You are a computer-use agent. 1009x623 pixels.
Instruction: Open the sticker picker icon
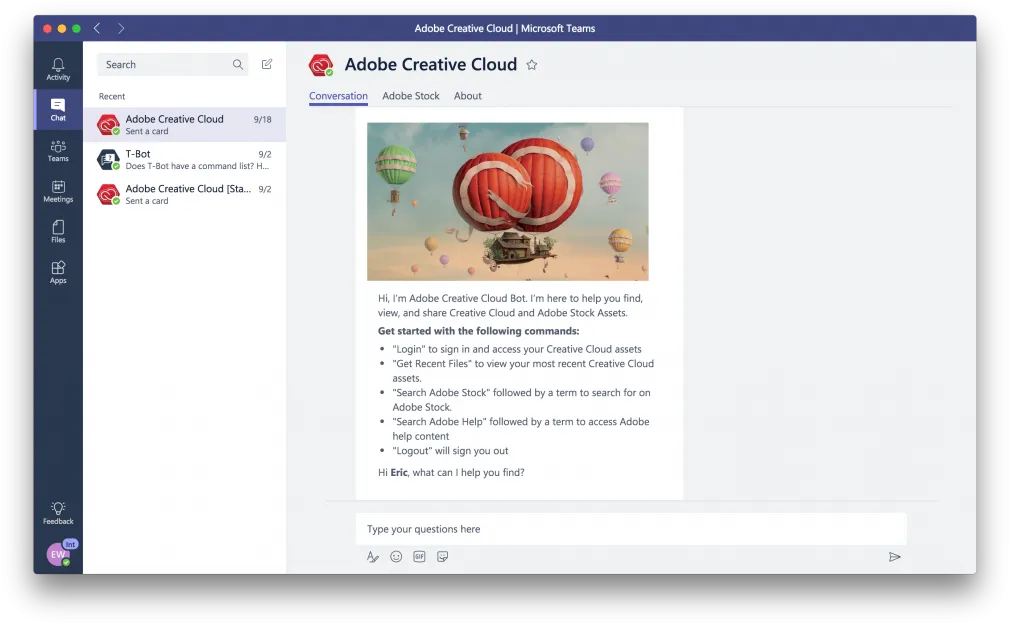[442, 557]
